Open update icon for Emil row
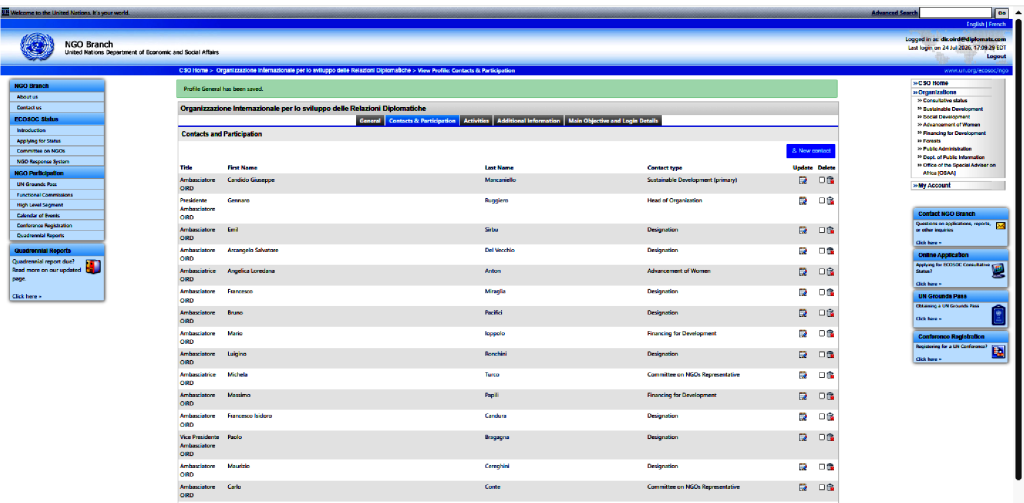Screen dimensions: 1024x503 pos(803,230)
